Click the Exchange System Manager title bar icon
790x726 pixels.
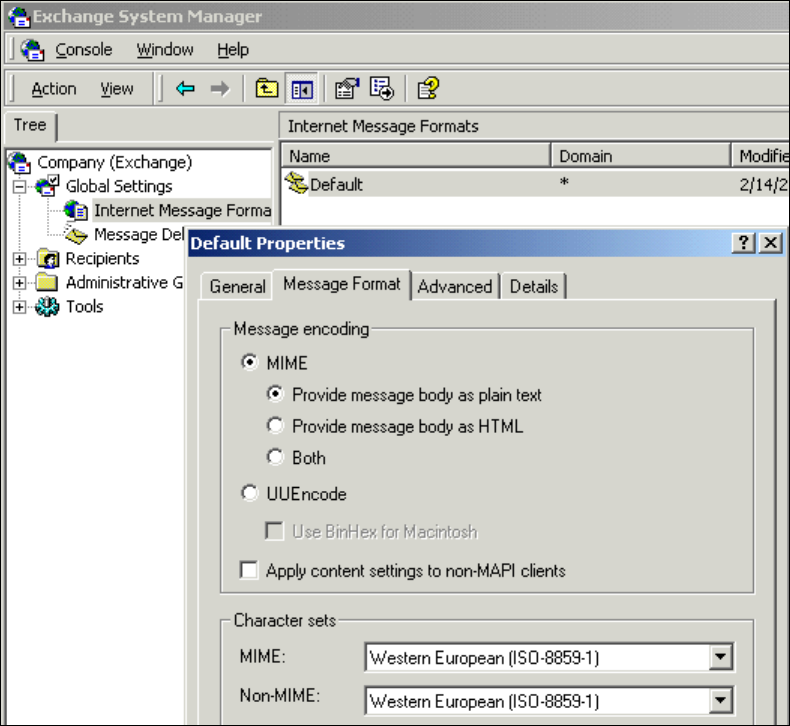(19, 17)
